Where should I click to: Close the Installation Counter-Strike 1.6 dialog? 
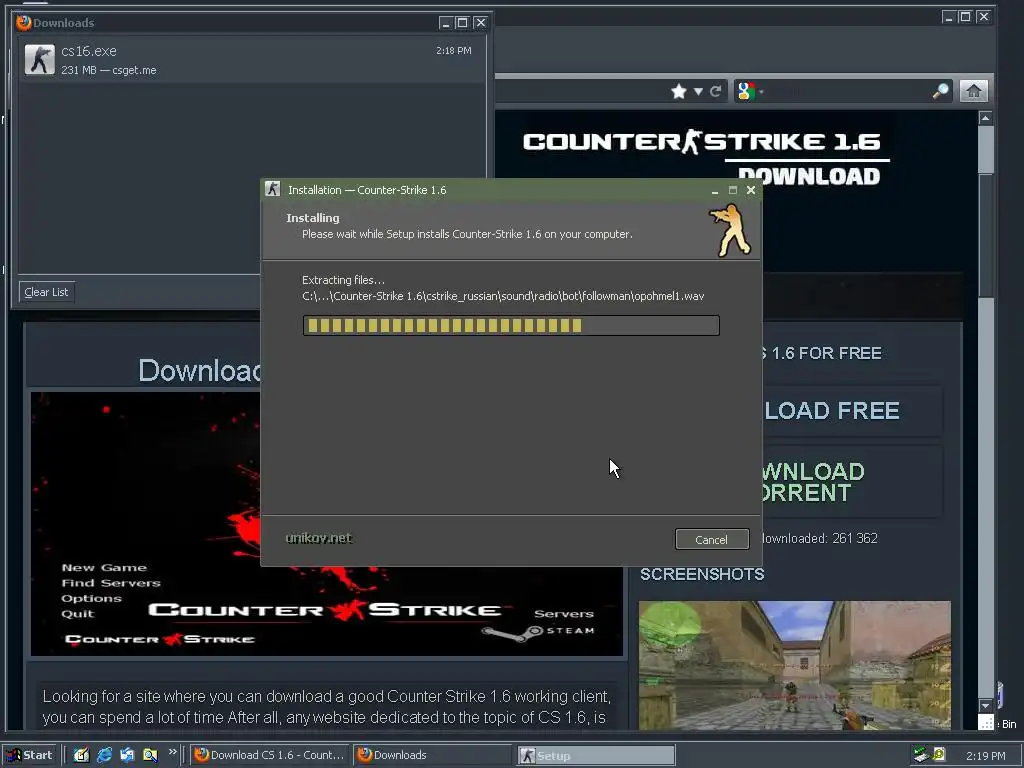pyautogui.click(x=751, y=190)
